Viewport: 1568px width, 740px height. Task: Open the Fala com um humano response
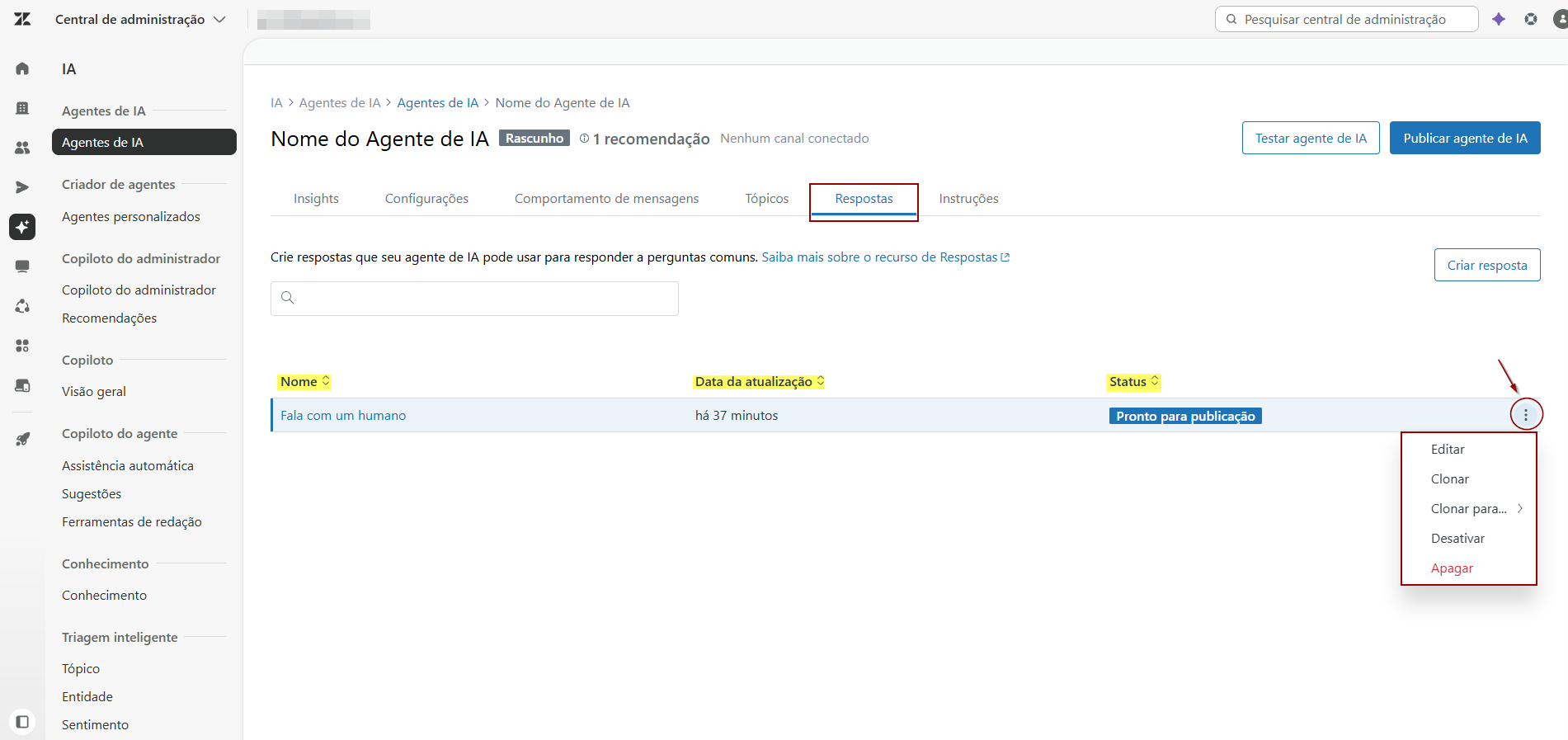coord(343,416)
